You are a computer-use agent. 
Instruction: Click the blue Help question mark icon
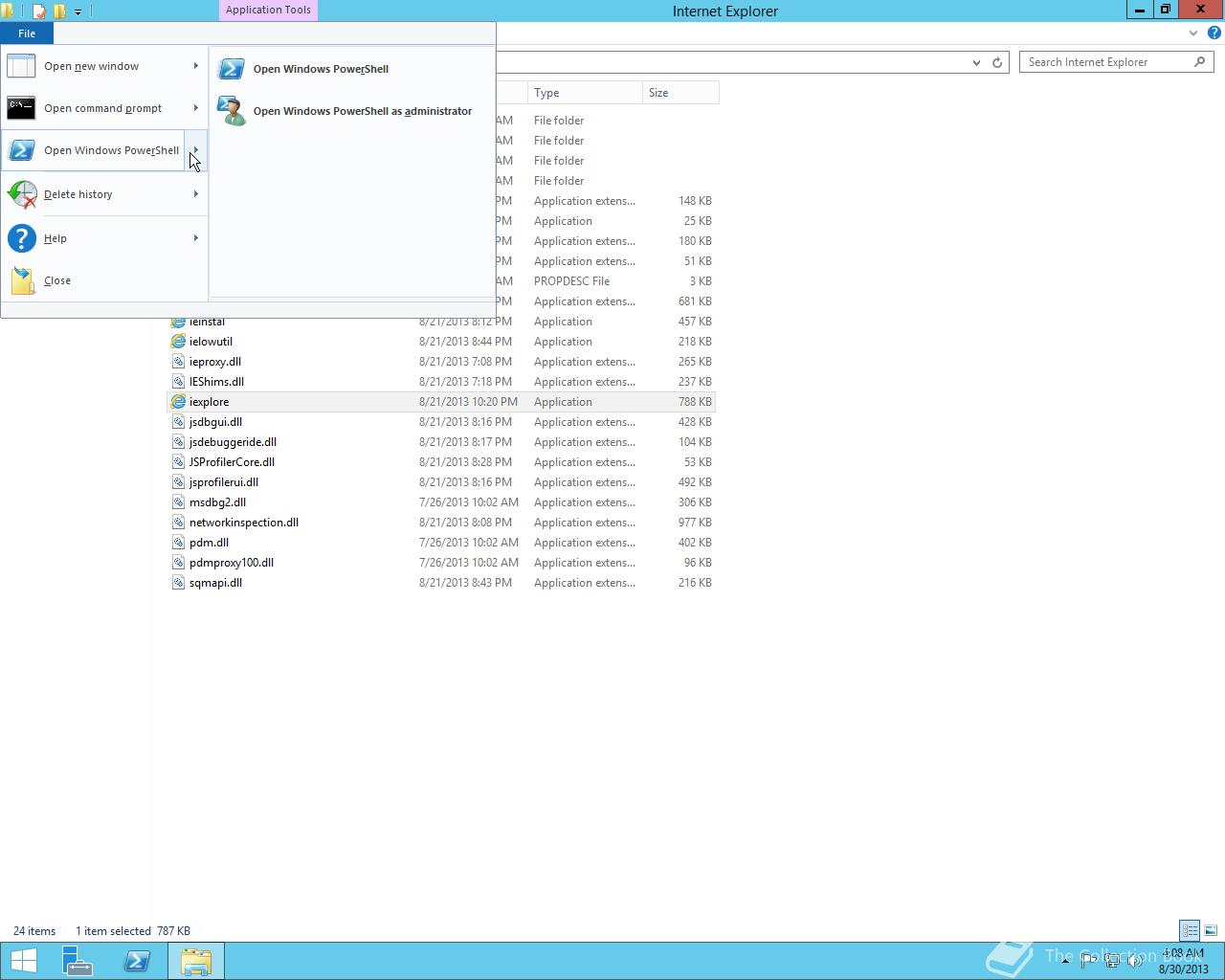tap(21, 238)
